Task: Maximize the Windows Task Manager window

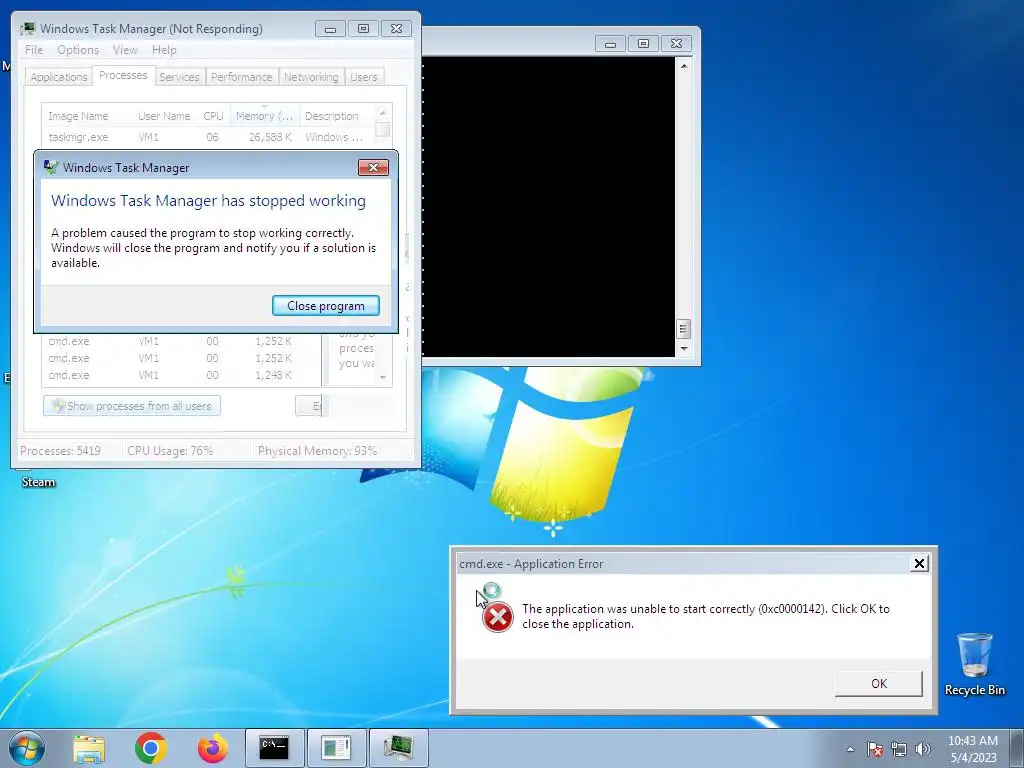Action: coord(363,29)
